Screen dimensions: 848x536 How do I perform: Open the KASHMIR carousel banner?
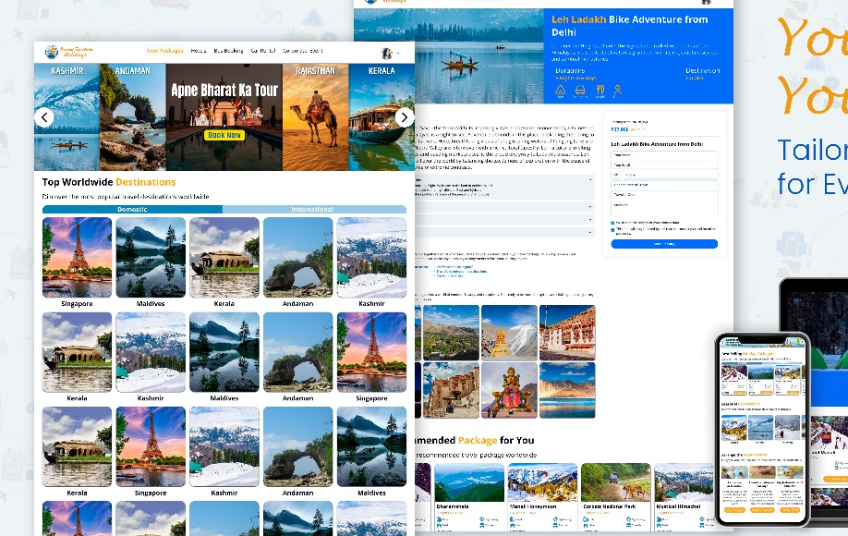click(67, 117)
